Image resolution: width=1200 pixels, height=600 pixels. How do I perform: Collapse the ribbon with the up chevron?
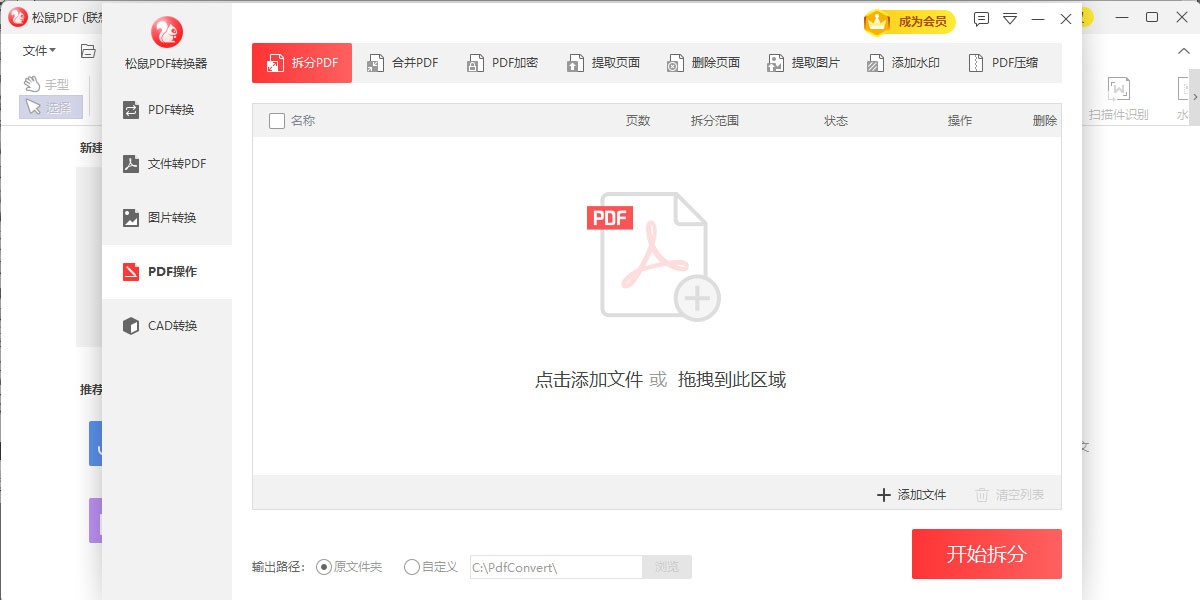1185,50
